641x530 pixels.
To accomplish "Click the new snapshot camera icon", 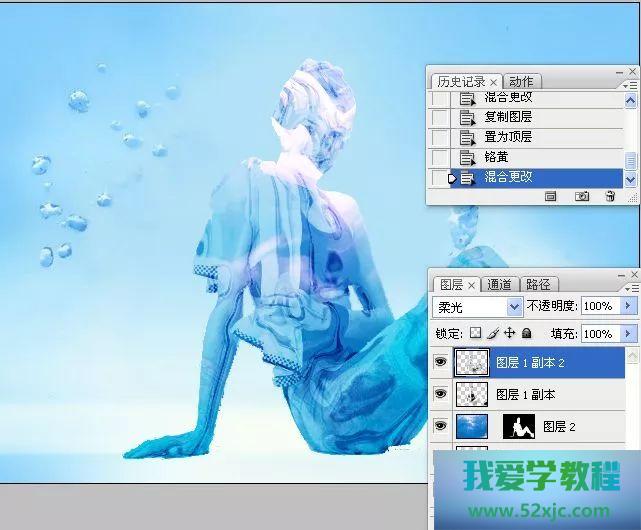I will point(581,197).
